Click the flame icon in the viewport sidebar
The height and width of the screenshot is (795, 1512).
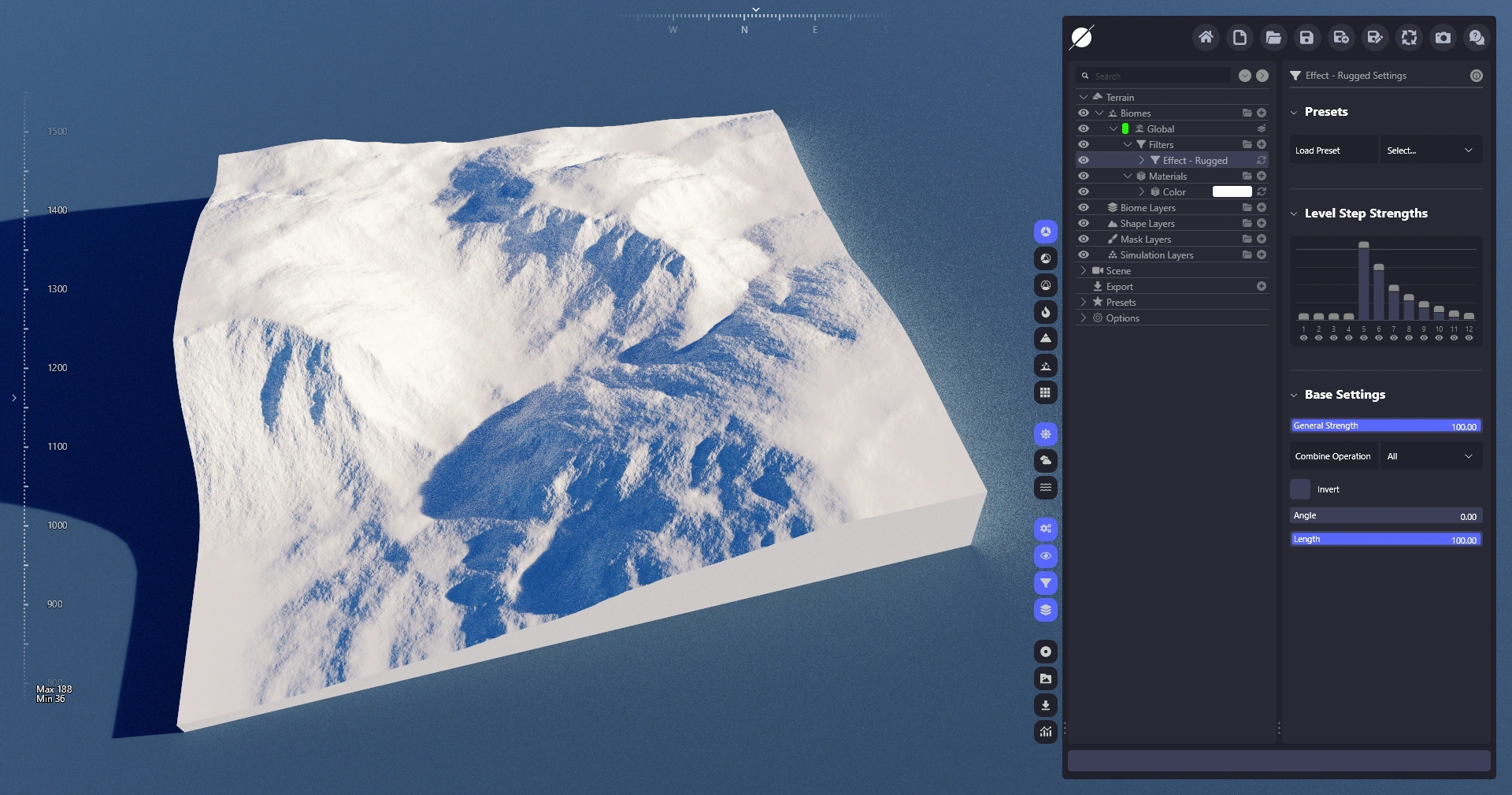[1045, 312]
